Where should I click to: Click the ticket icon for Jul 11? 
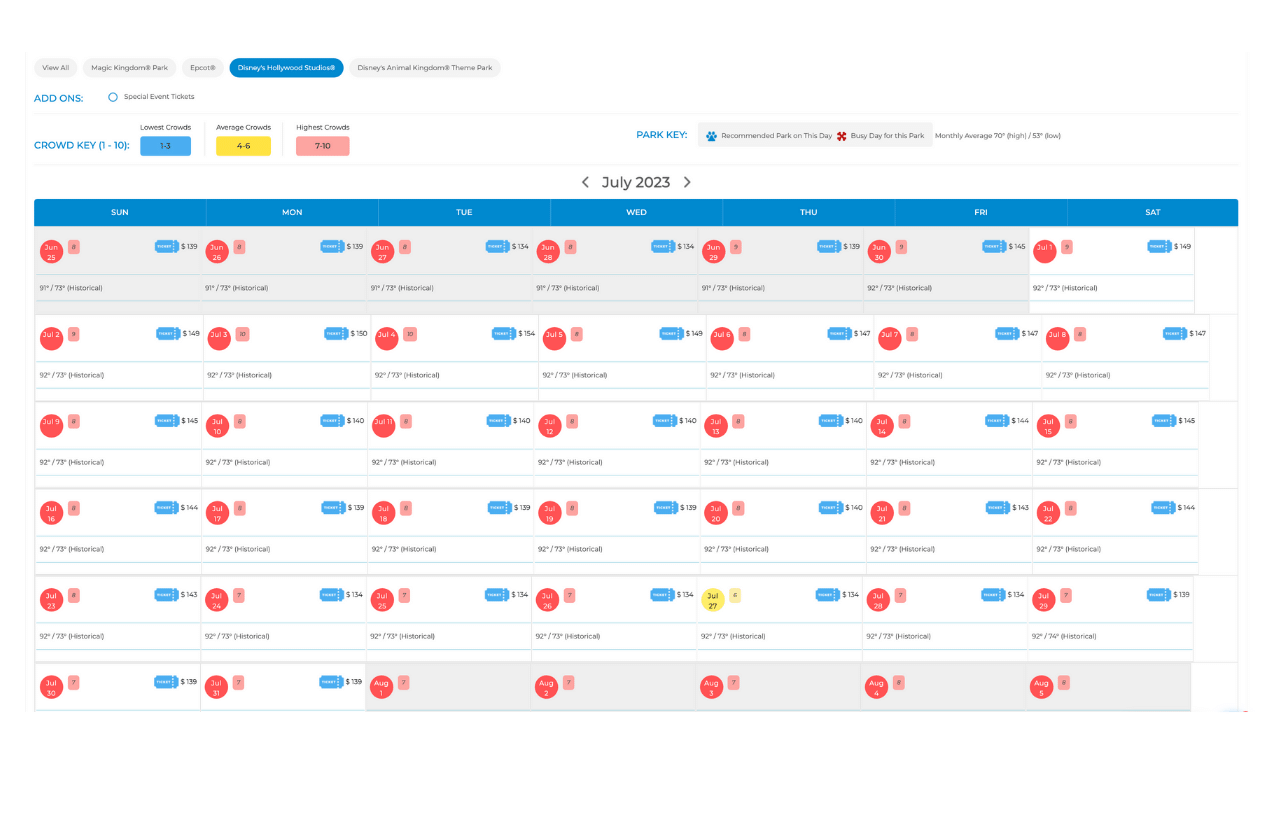click(499, 420)
